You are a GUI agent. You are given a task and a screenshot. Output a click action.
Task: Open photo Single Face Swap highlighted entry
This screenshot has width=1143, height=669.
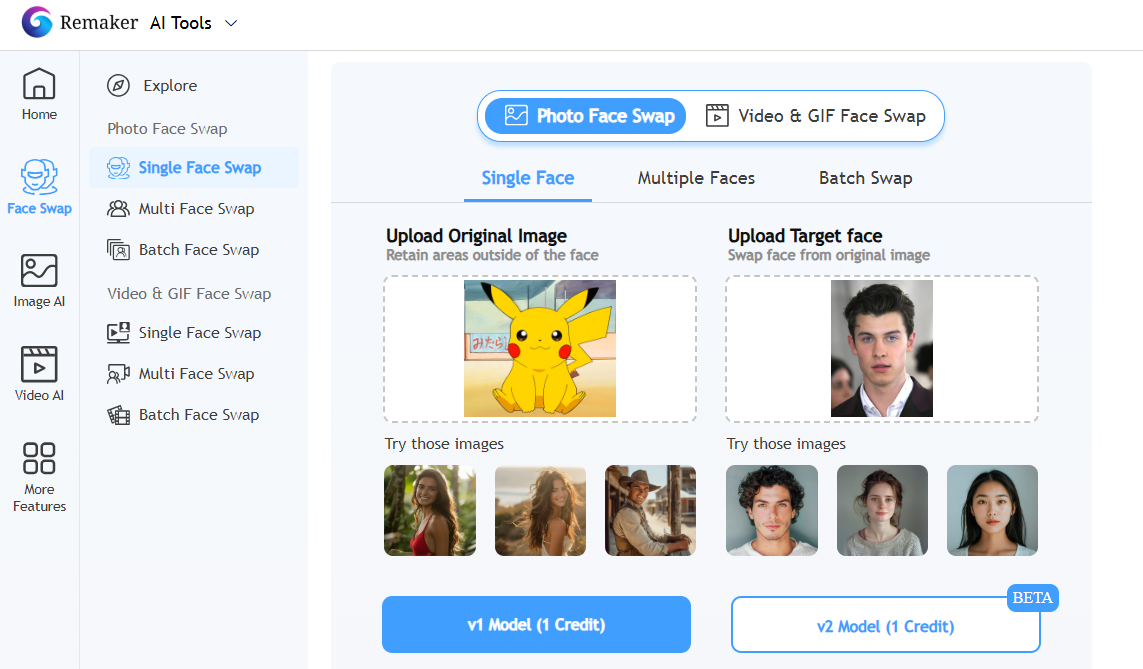pyautogui.click(x=194, y=168)
